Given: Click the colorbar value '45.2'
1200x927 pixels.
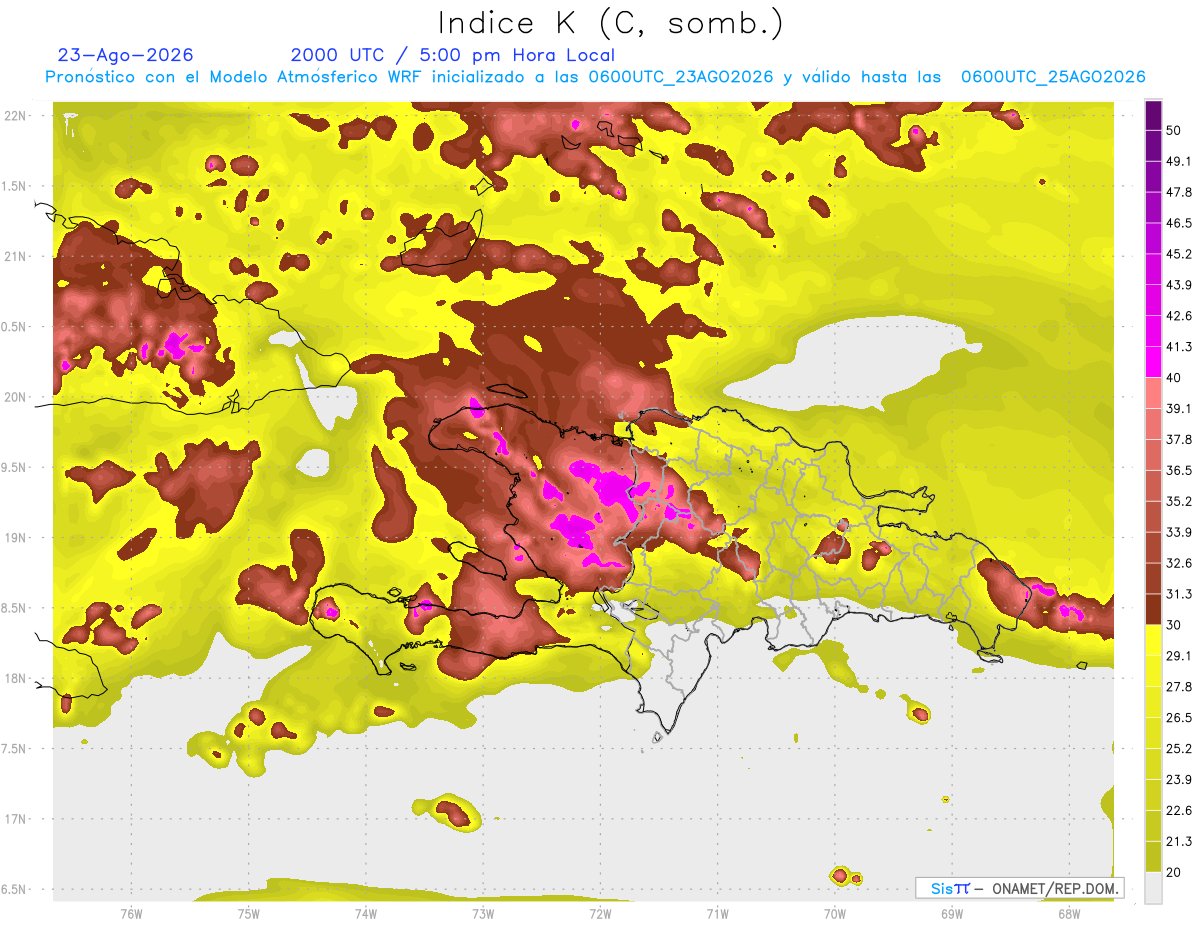Looking at the screenshot, I should 1178,254.
